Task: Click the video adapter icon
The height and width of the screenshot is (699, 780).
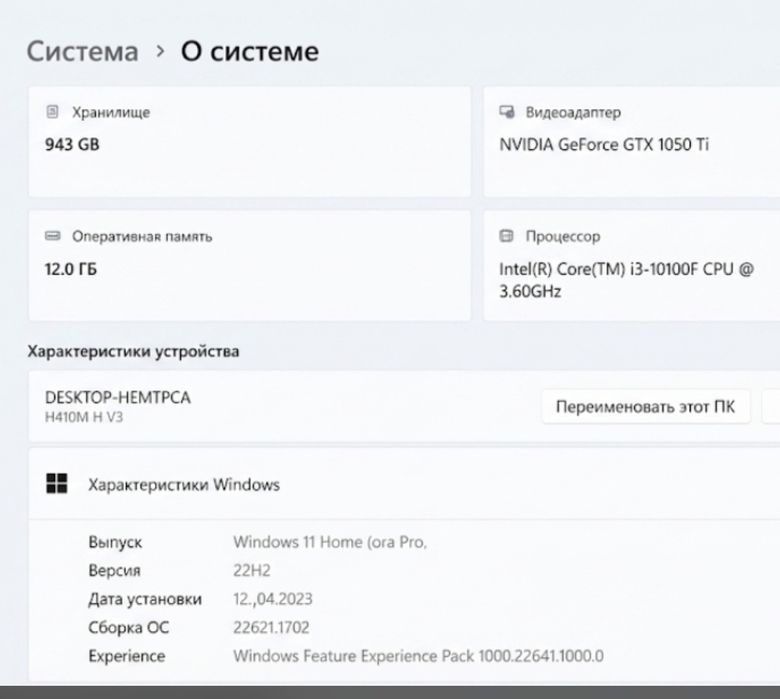Action: [x=507, y=112]
